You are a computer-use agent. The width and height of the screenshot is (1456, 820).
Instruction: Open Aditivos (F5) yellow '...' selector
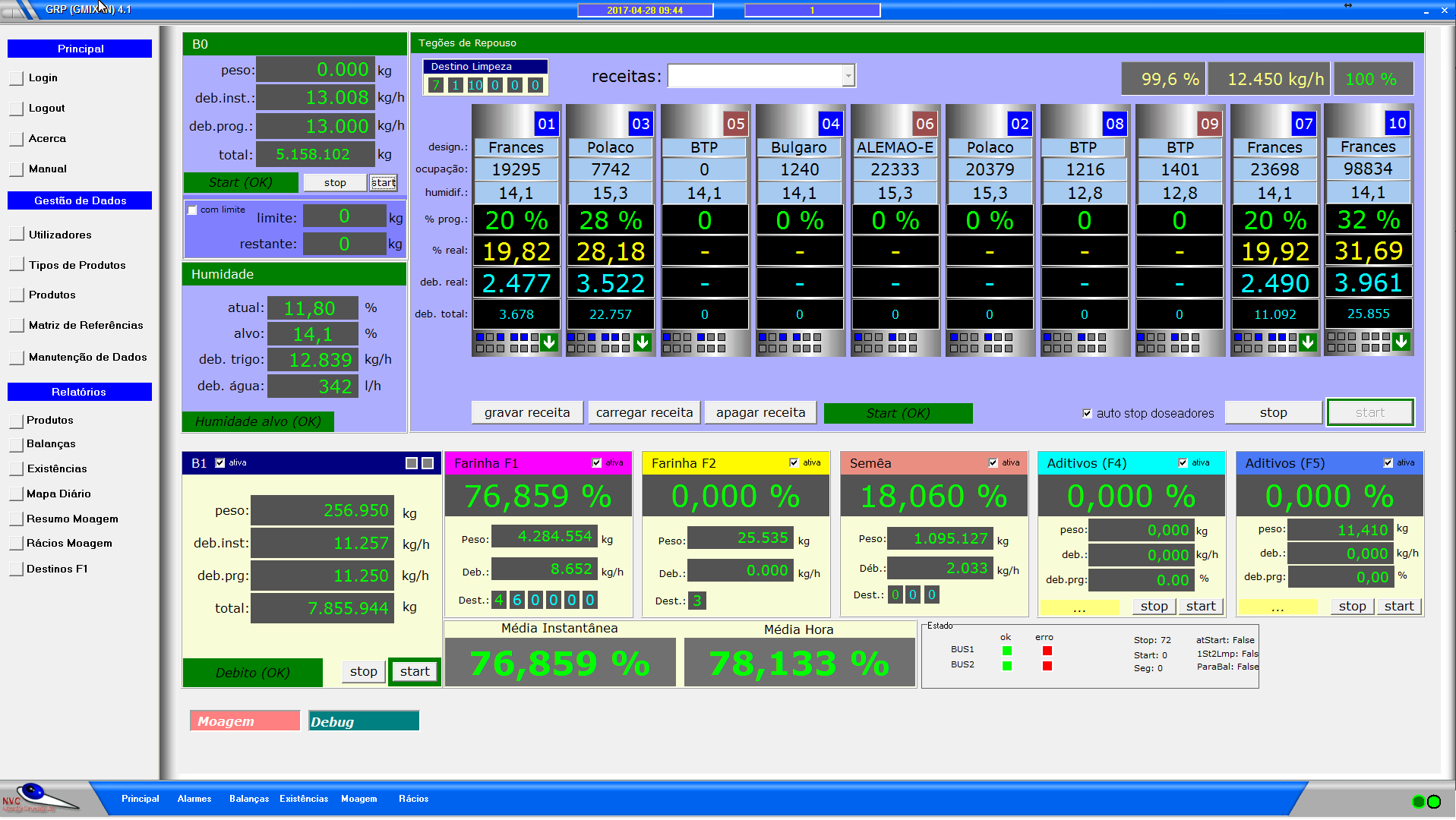click(x=1278, y=607)
